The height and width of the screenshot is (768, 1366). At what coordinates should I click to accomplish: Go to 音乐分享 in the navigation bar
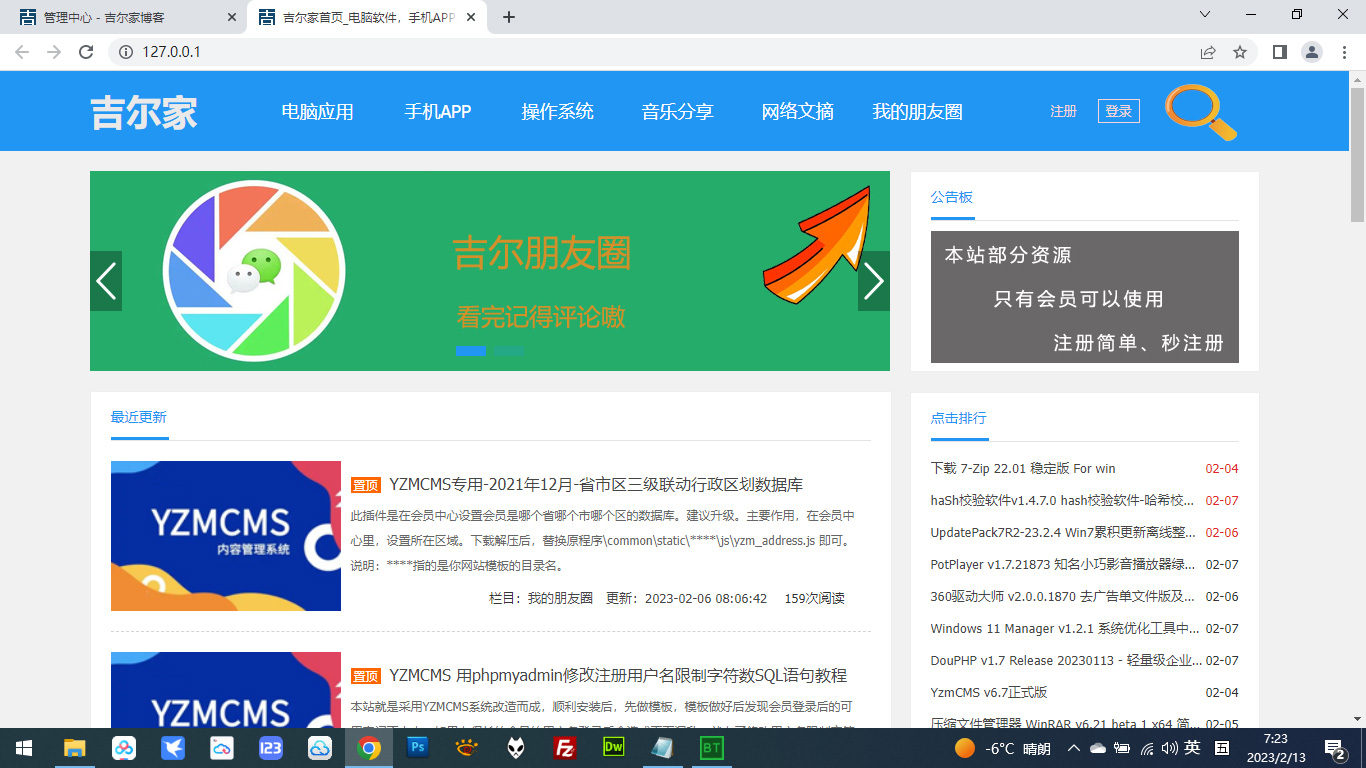pyautogui.click(x=677, y=112)
